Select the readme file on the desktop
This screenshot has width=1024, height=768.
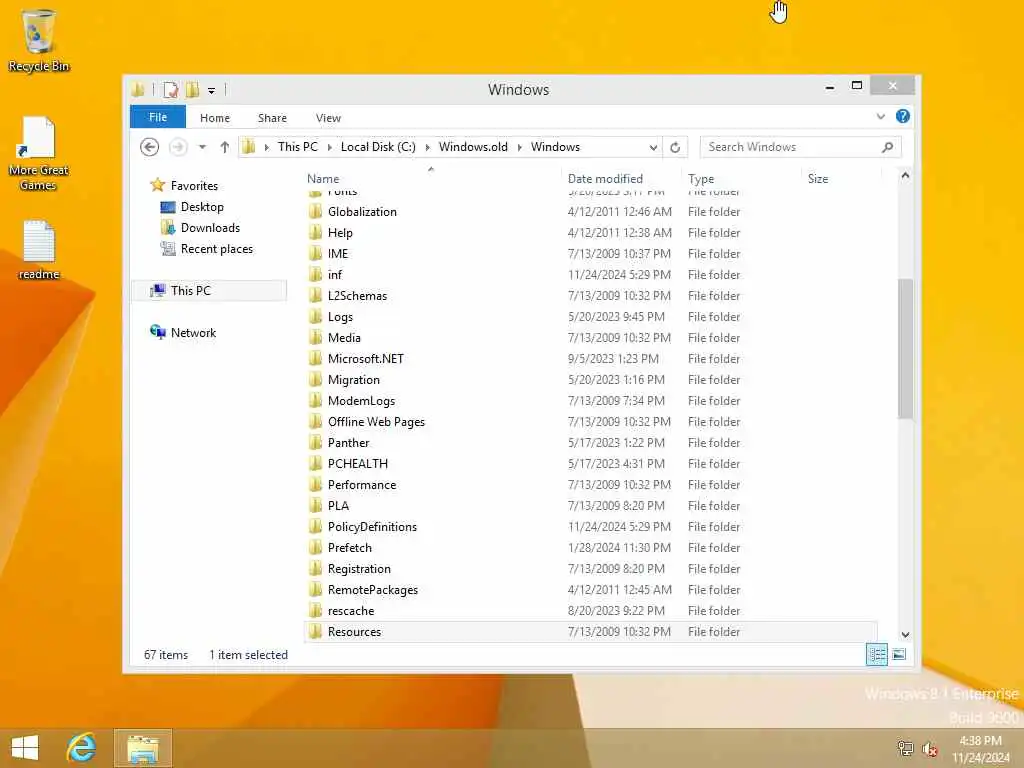pyautogui.click(x=39, y=251)
